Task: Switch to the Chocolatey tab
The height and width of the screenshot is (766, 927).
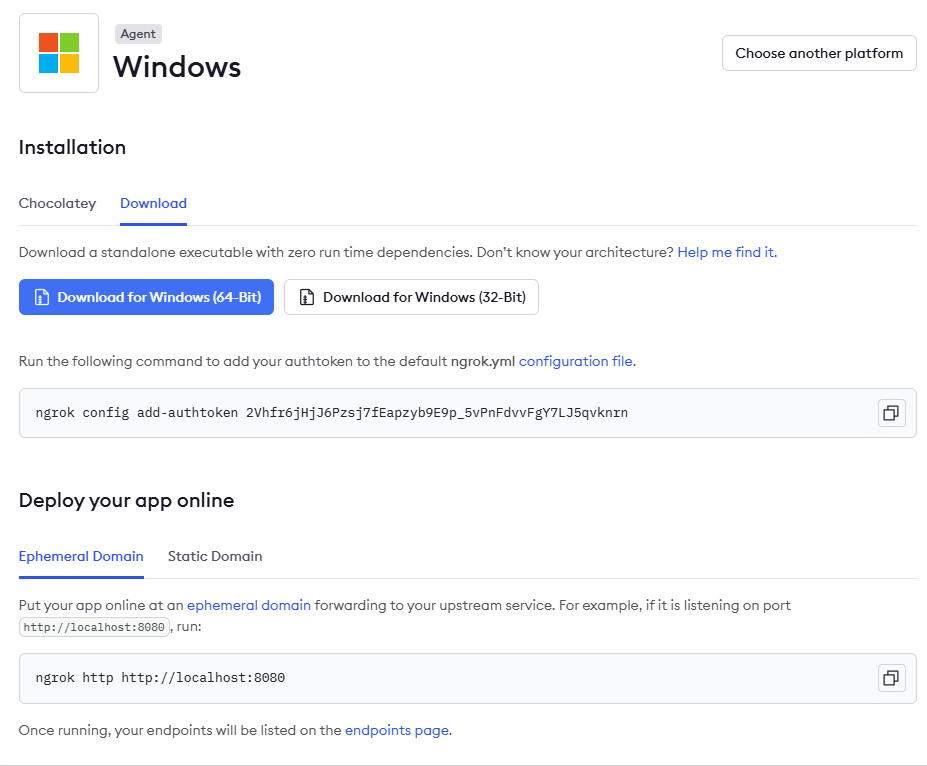Action: point(57,203)
